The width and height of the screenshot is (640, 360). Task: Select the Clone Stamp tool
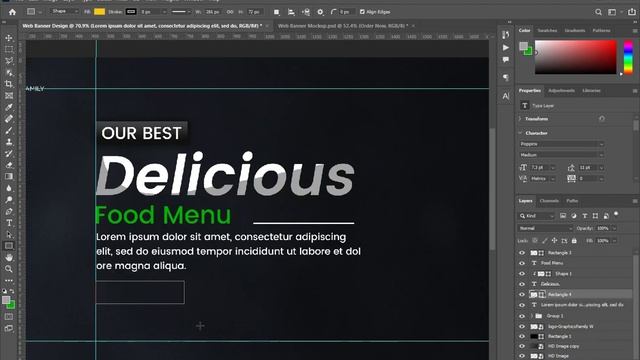pos(9,142)
